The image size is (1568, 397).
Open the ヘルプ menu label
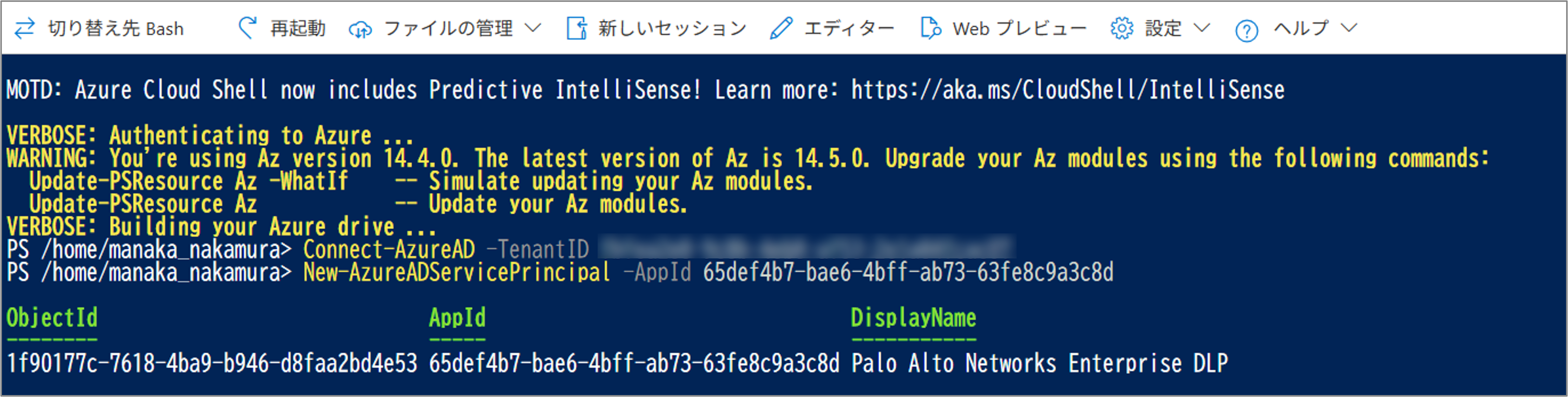coord(1300,28)
